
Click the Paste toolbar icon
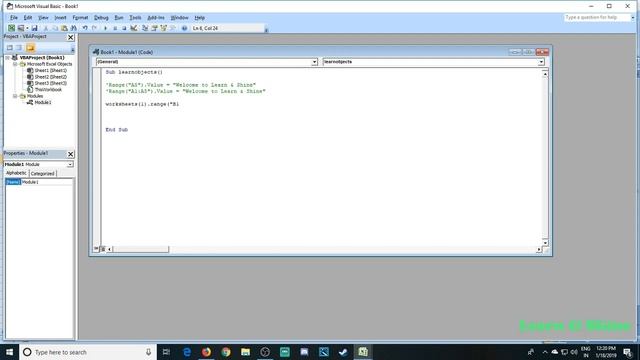point(64,28)
